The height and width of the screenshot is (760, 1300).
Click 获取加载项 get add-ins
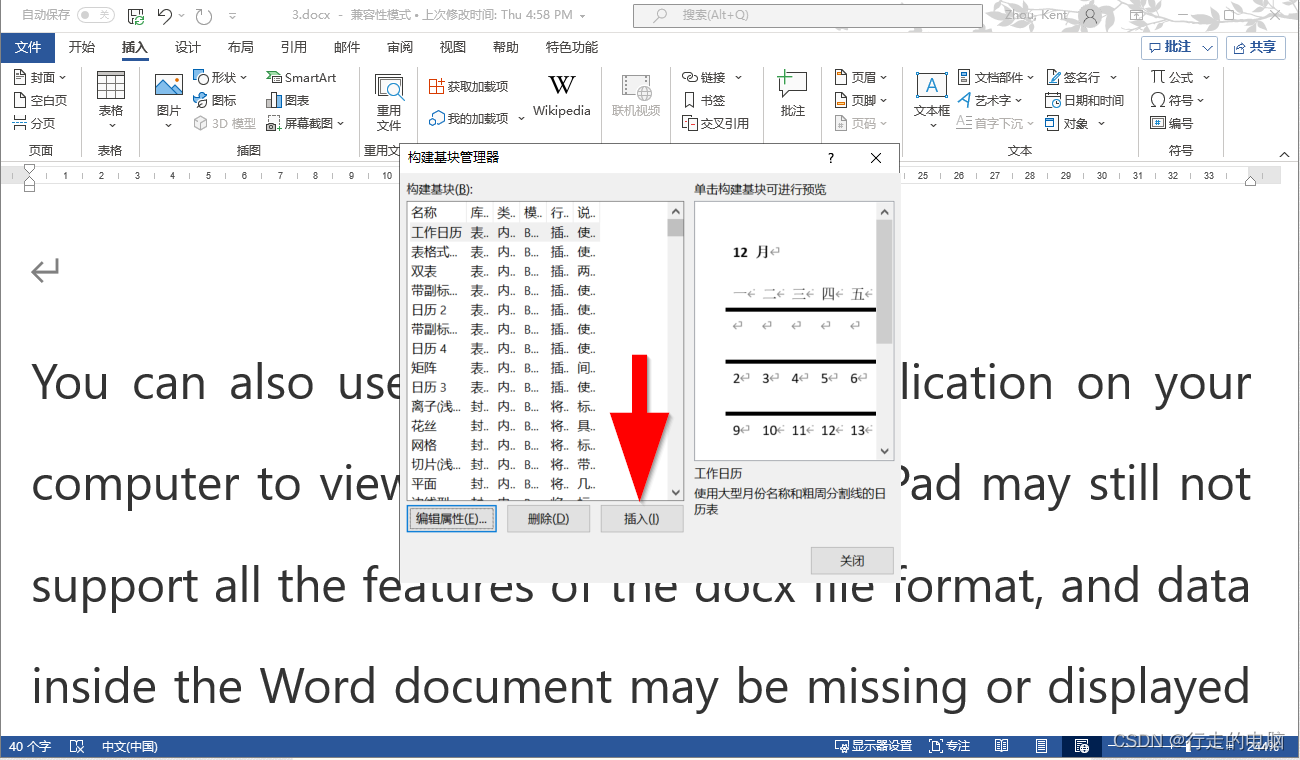click(x=469, y=87)
